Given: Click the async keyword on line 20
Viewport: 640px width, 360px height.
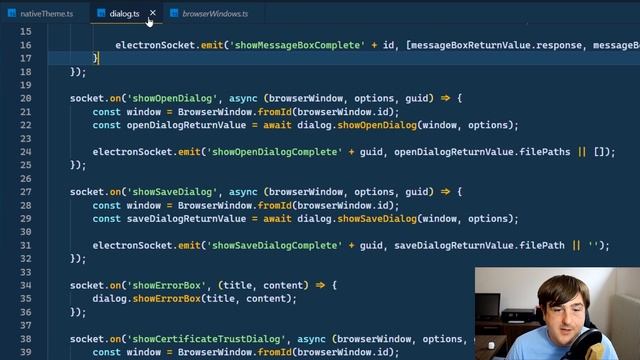Looking at the screenshot, I should [x=243, y=98].
